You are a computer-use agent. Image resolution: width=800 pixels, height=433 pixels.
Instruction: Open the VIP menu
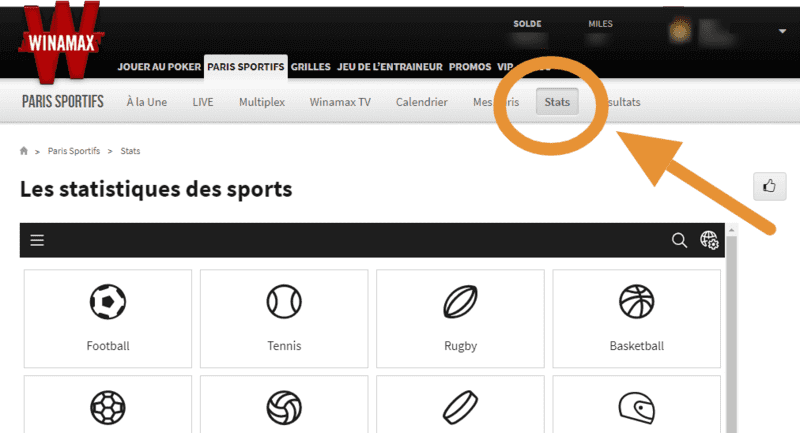tap(505, 67)
